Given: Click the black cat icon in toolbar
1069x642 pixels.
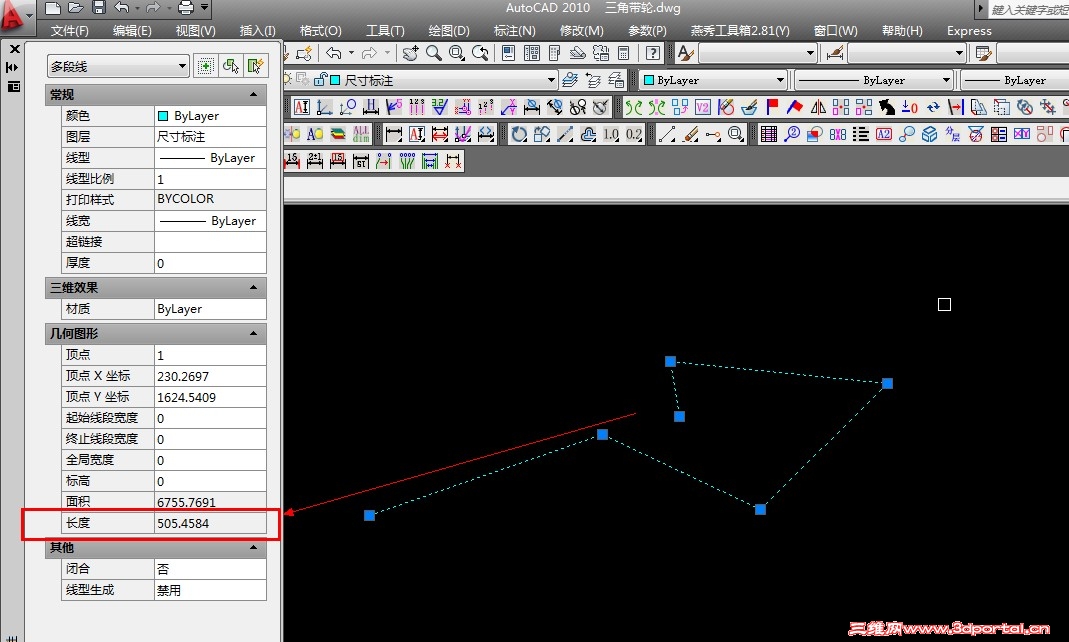Looking at the screenshot, I should pos(886,107).
